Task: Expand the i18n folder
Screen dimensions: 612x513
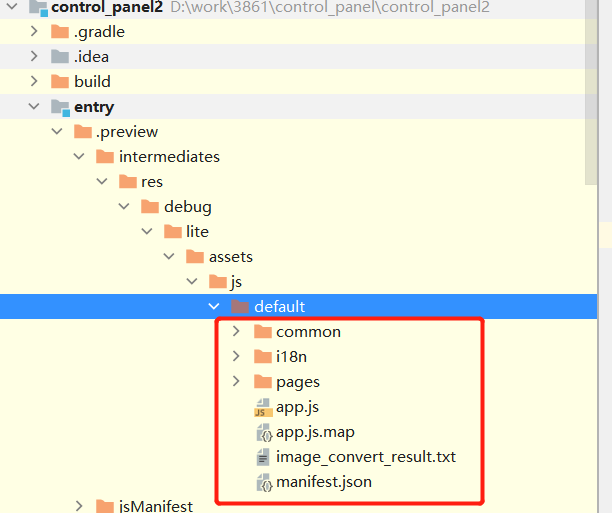Action: point(236,356)
